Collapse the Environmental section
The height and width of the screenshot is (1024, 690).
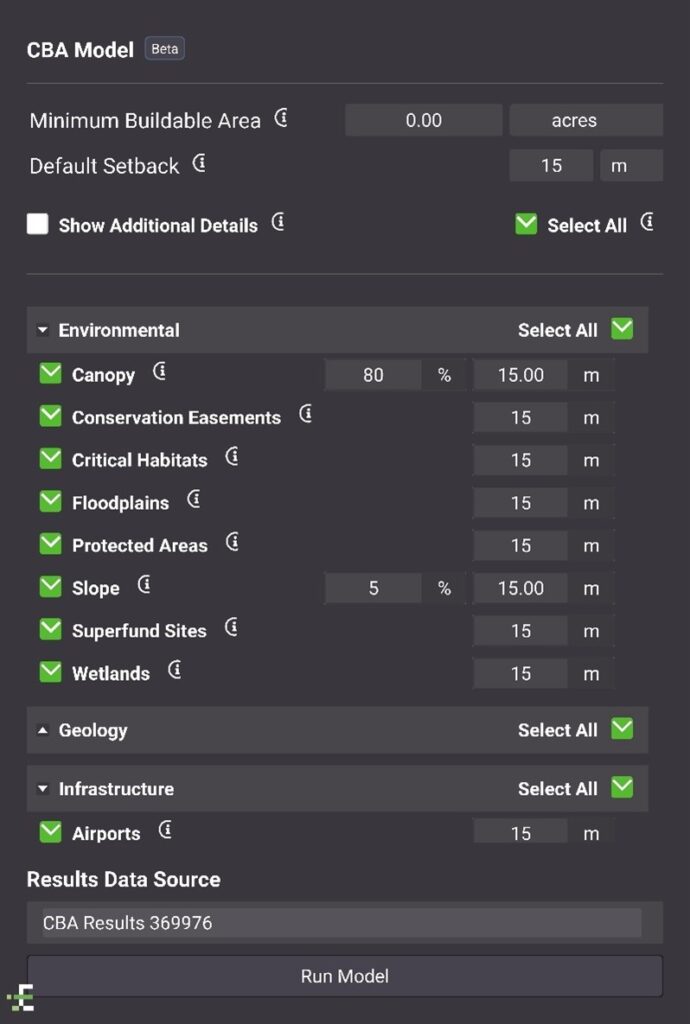pyautogui.click(x=43, y=330)
